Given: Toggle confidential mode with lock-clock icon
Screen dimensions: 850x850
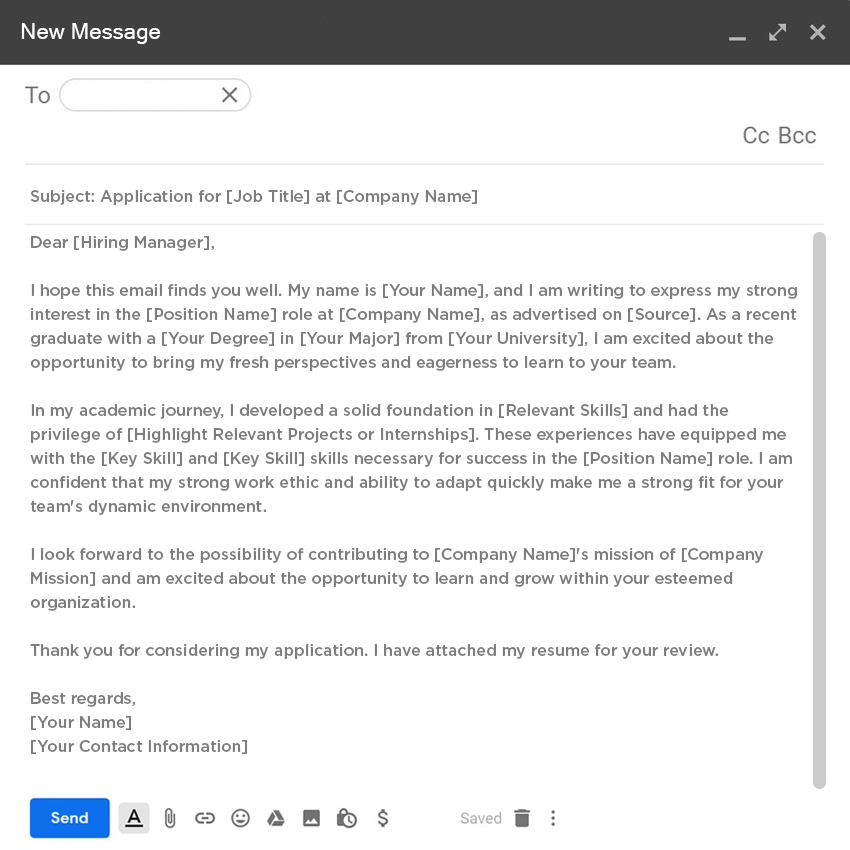Looking at the screenshot, I should coord(347,818).
